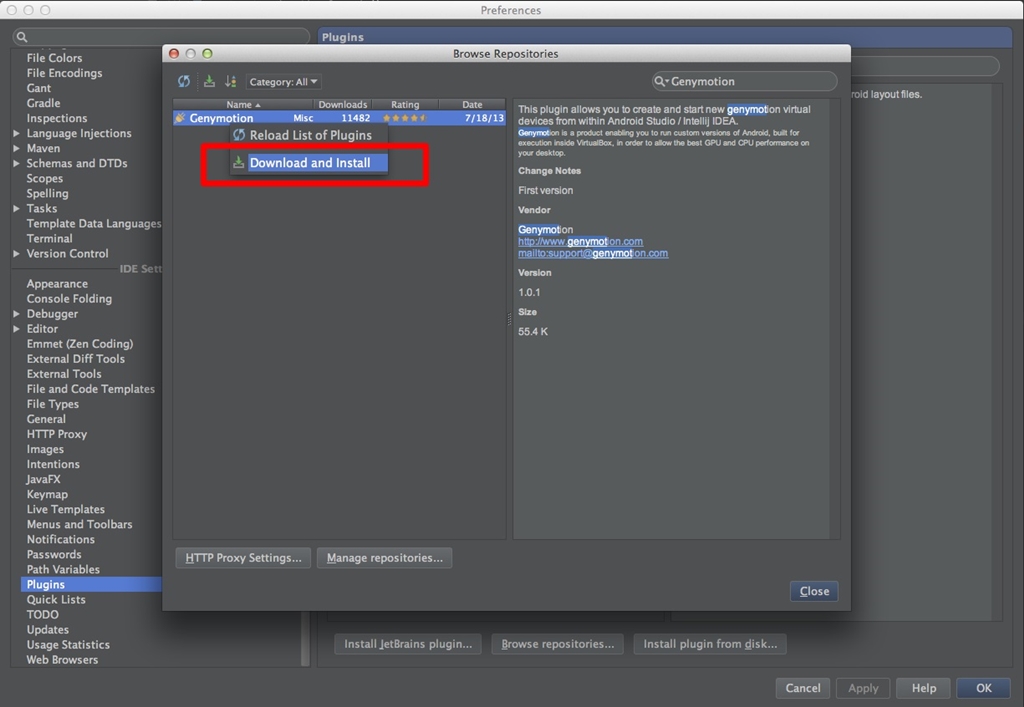Click the refresh plugin list toolbar icon

(x=184, y=82)
